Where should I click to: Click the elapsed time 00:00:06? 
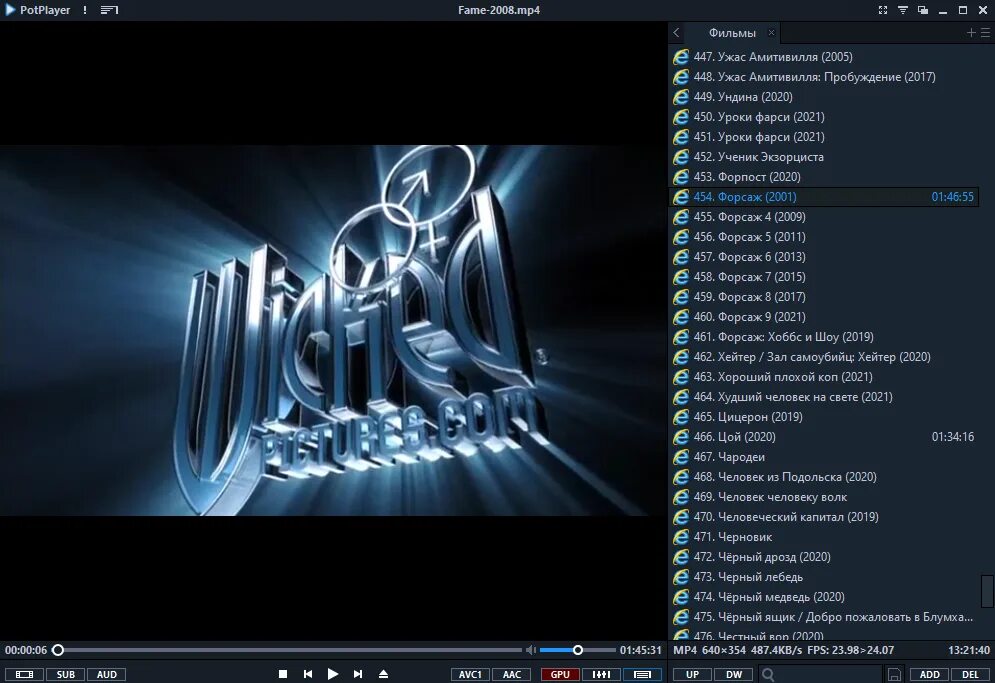(26, 650)
